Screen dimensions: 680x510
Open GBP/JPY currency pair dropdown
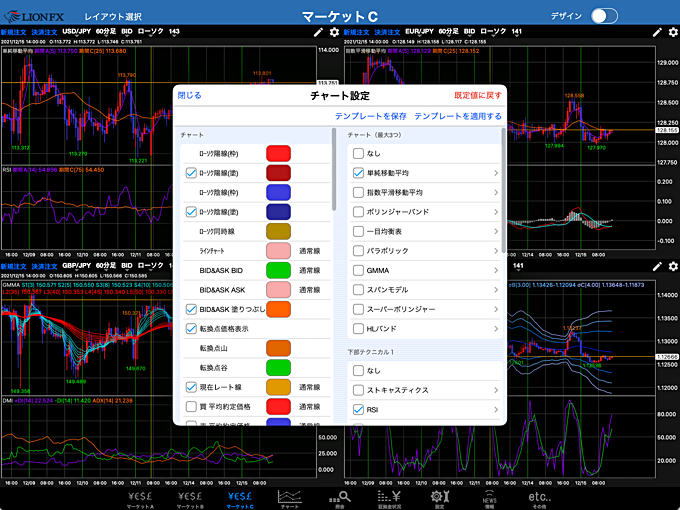(77, 266)
